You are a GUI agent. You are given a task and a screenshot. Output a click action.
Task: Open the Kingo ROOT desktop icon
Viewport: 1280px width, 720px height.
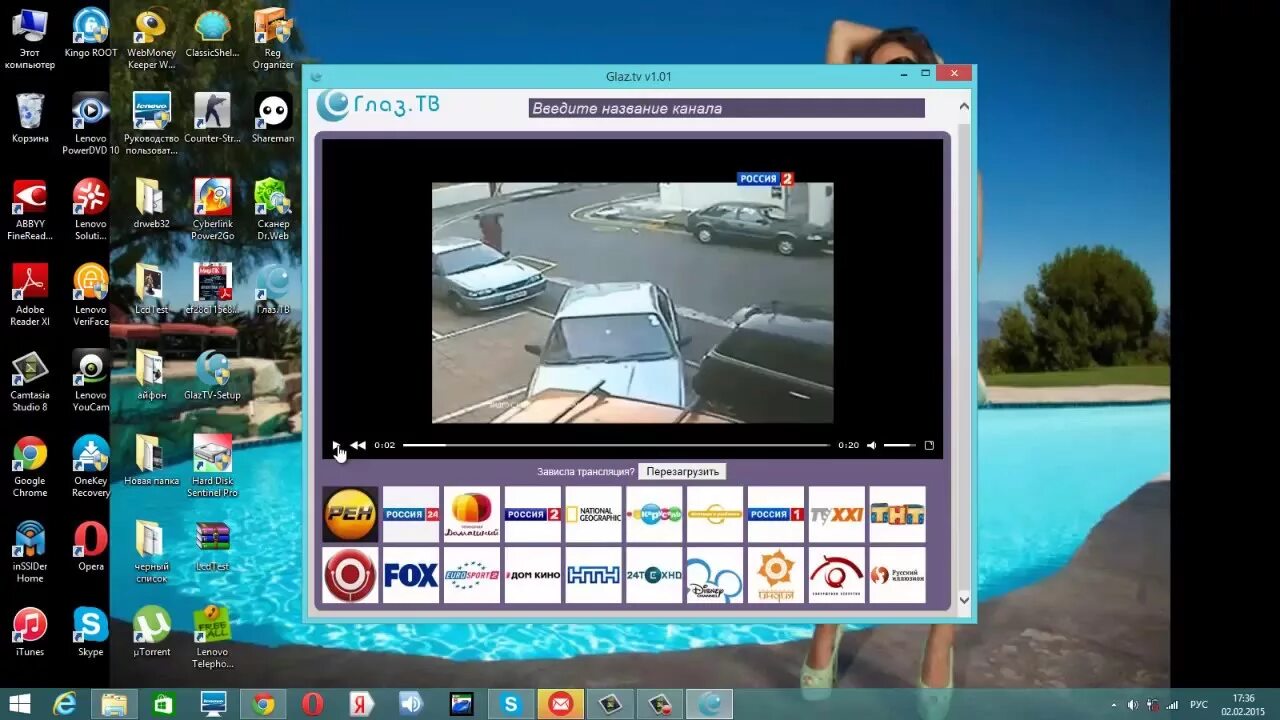91,34
